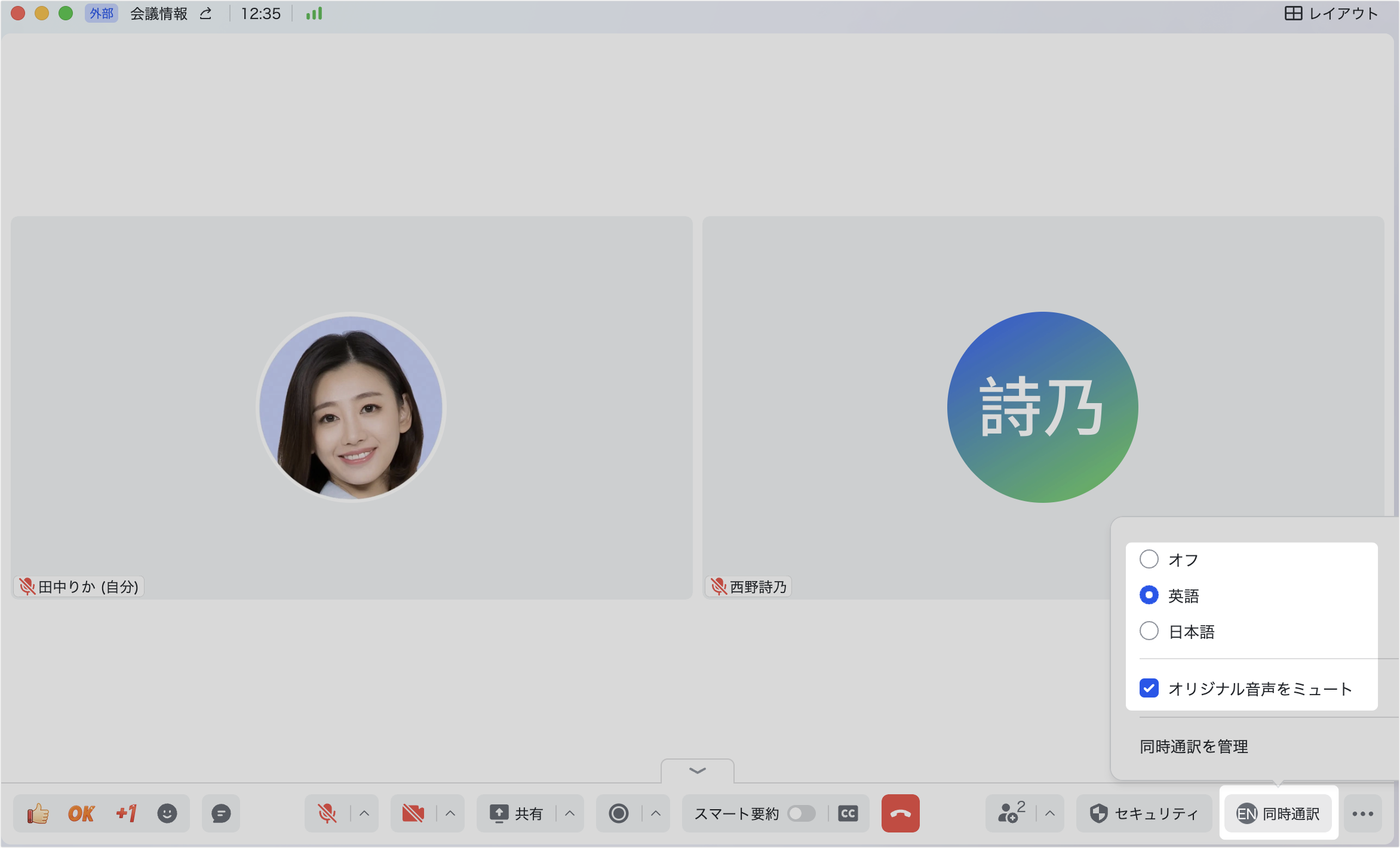
Task: Turn on the camera icon
Action: tap(413, 813)
